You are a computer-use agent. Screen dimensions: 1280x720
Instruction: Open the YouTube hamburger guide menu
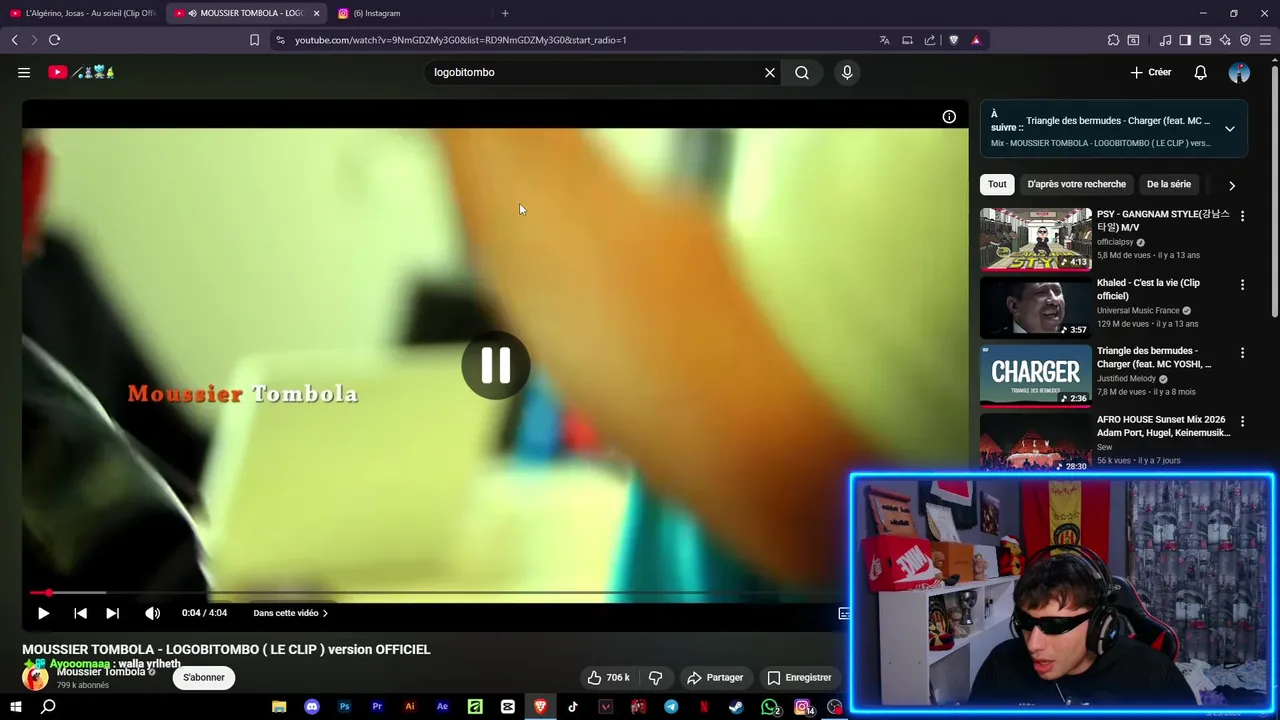24,72
